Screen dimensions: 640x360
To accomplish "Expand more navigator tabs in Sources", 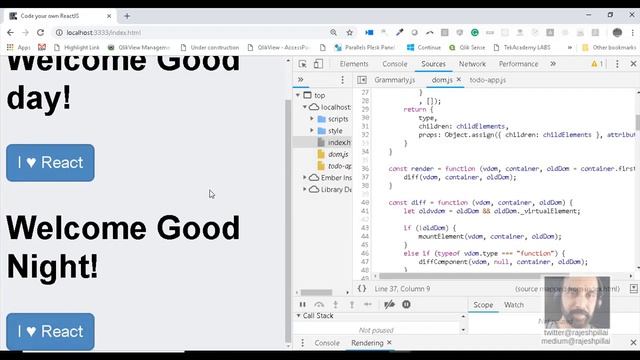I will pyautogui.click(x=301, y=80).
